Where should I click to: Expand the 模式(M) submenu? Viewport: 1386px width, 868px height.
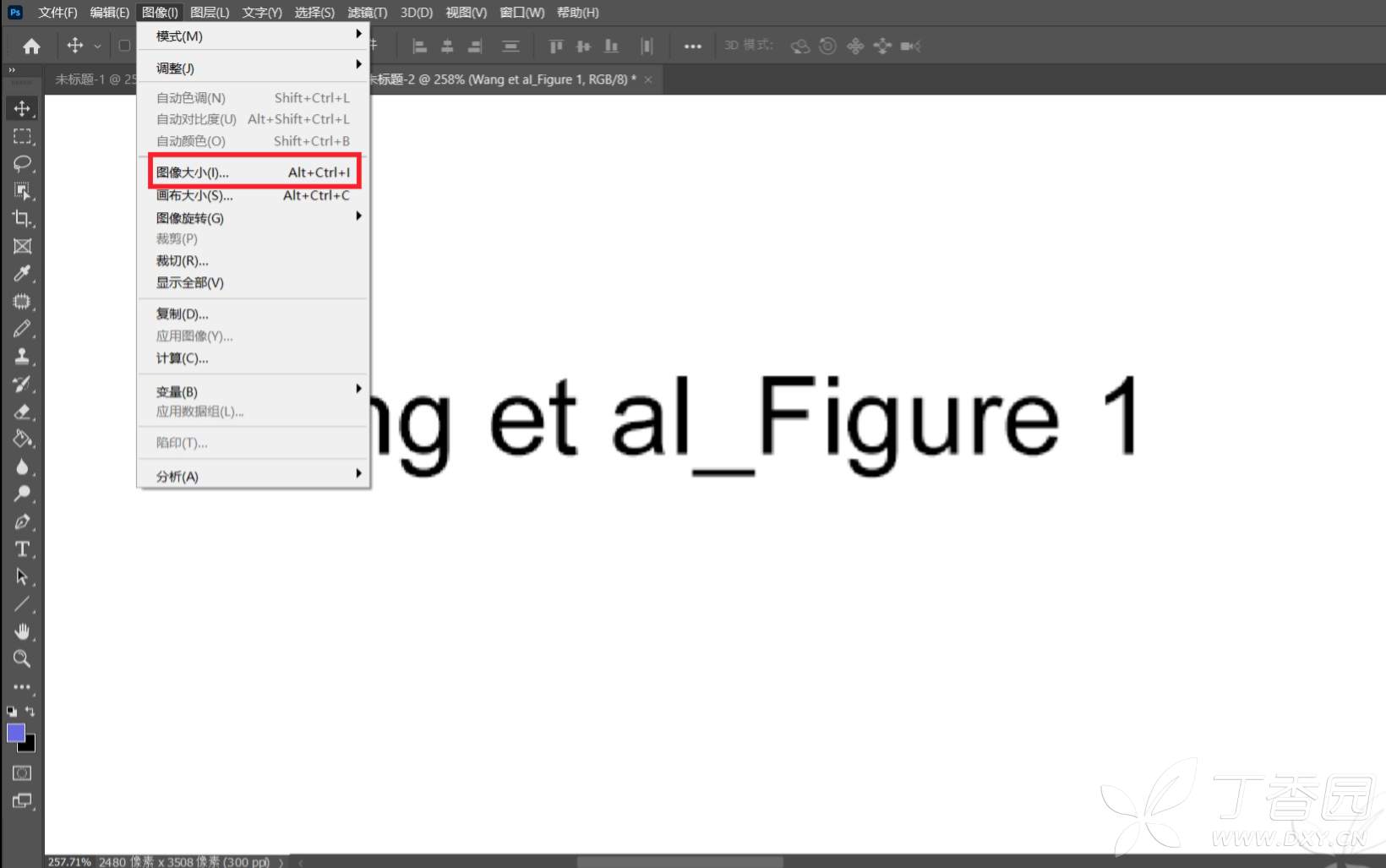(x=254, y=36)
